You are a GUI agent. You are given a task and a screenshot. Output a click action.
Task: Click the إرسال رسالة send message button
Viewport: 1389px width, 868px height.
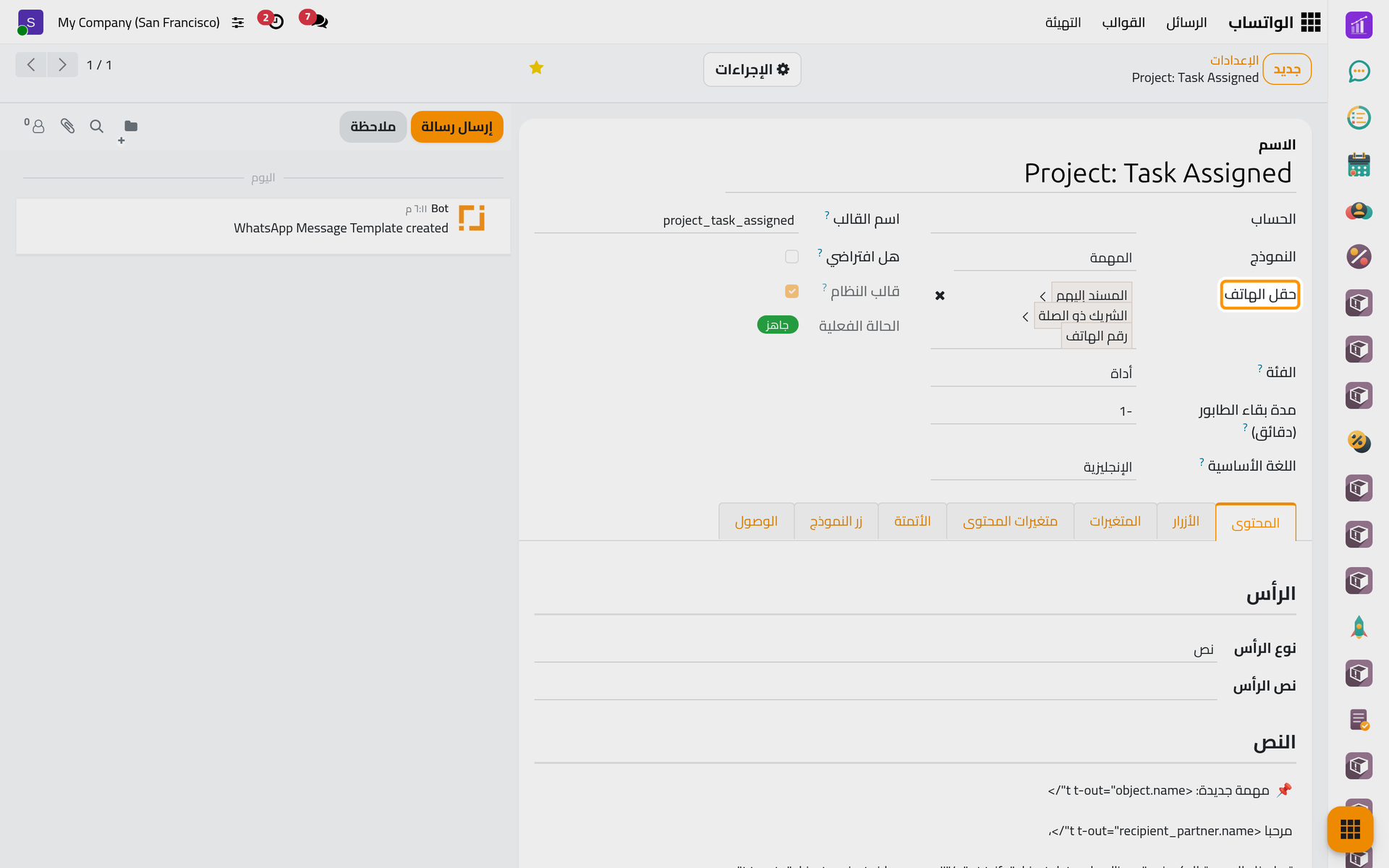pos(457,127)
